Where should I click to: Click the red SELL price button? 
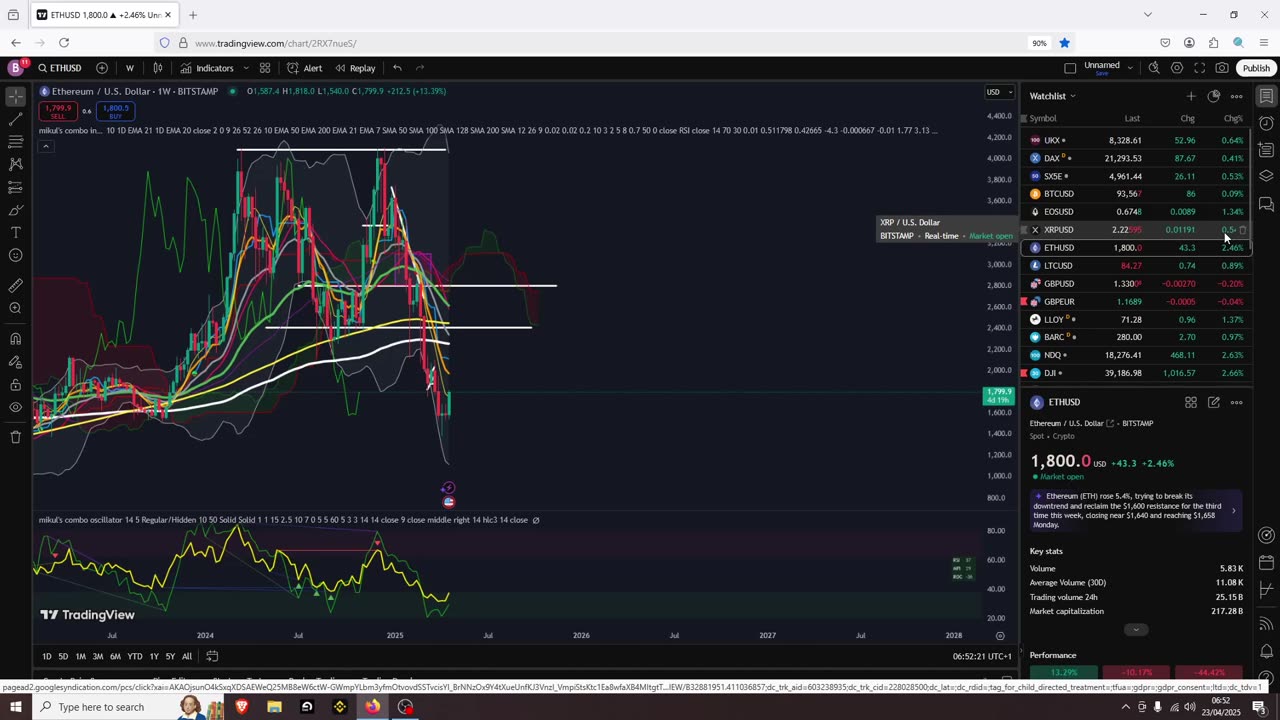pyautogui.click(x=58, y=111)
